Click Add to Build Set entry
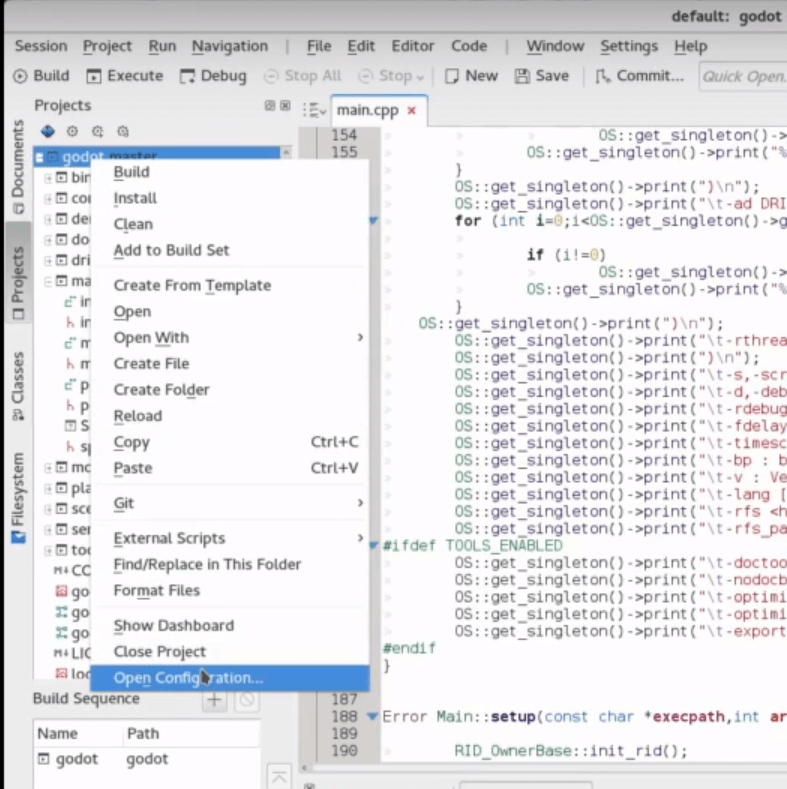The width and height of the screenshot is (787, 789). (171, 250)
